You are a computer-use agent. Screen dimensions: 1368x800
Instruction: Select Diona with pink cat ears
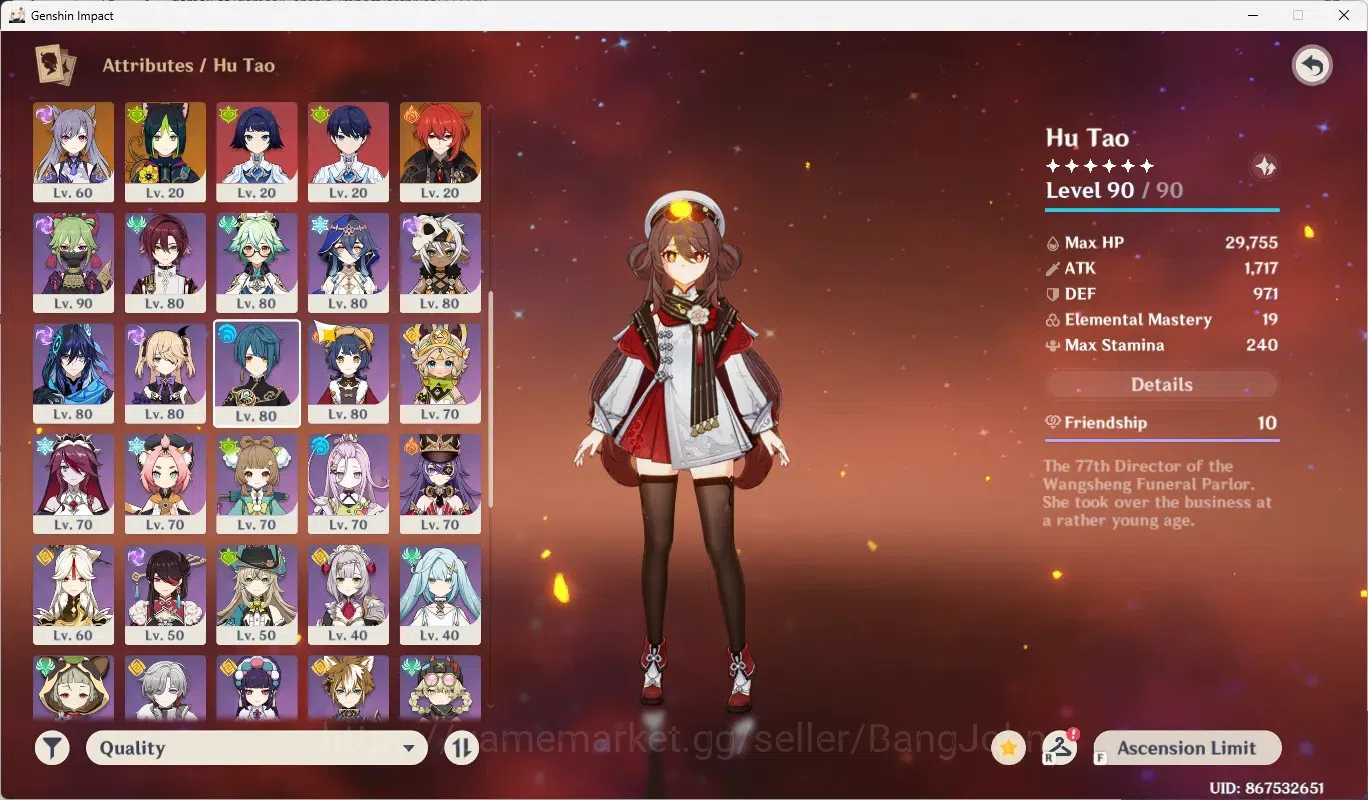[x=165, y=484]
